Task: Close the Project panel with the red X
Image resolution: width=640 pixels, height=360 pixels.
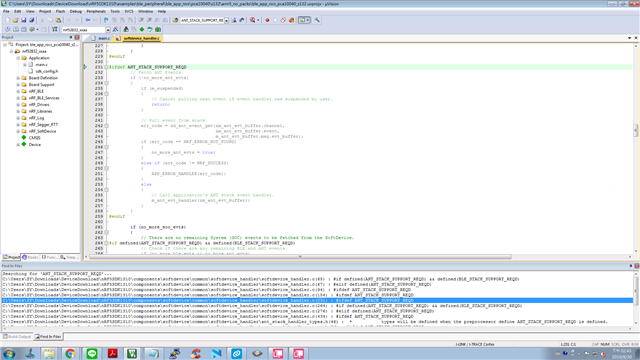Action: coord(77,37)
